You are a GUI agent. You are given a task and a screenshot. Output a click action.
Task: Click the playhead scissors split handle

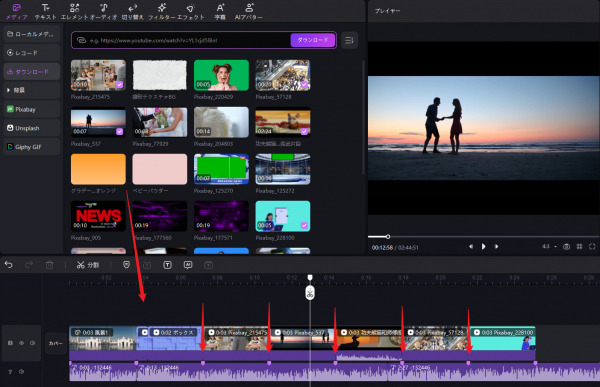[x=310, y=293]
